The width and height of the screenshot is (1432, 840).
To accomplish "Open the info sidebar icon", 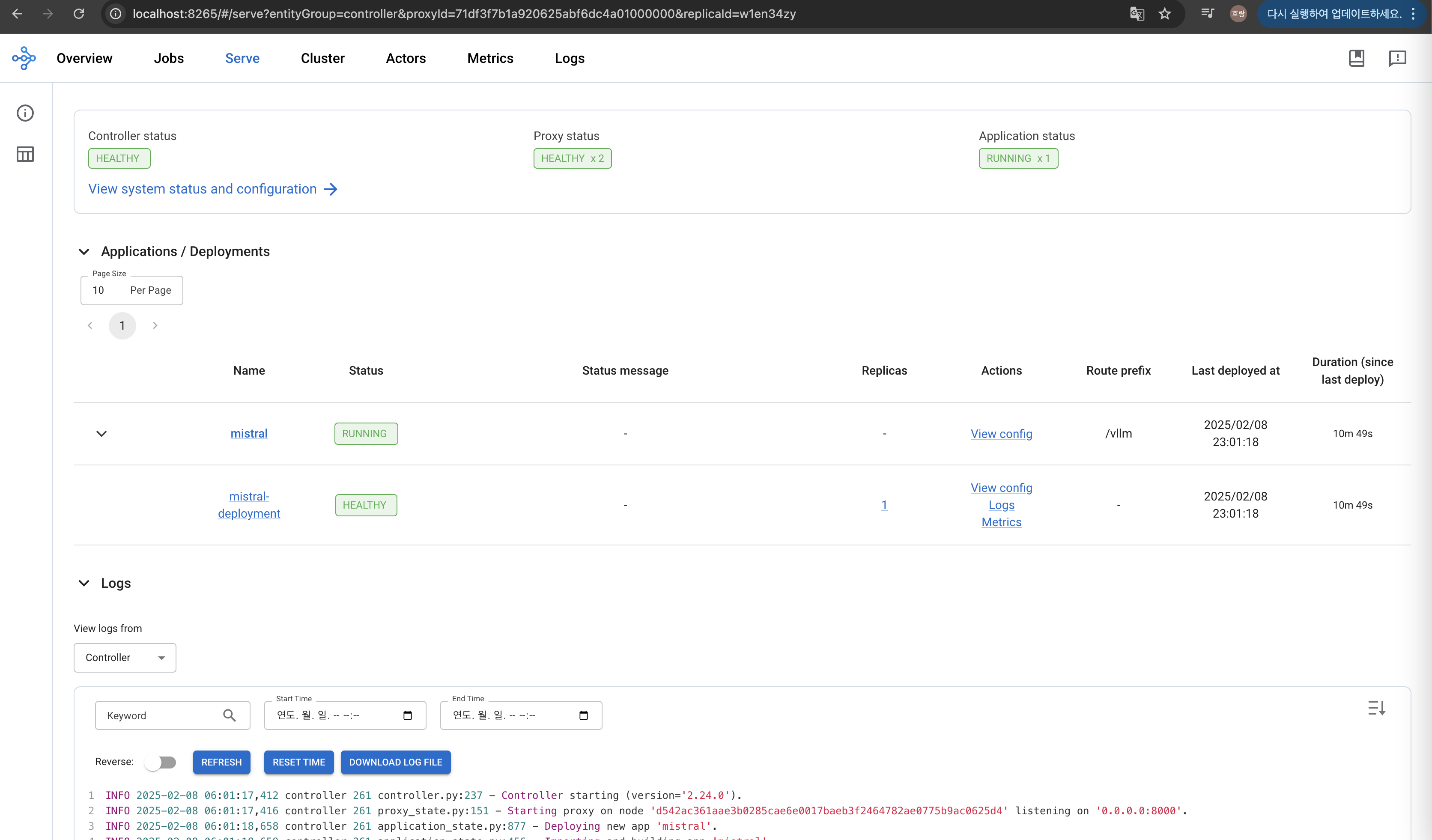I will (25, 113).
